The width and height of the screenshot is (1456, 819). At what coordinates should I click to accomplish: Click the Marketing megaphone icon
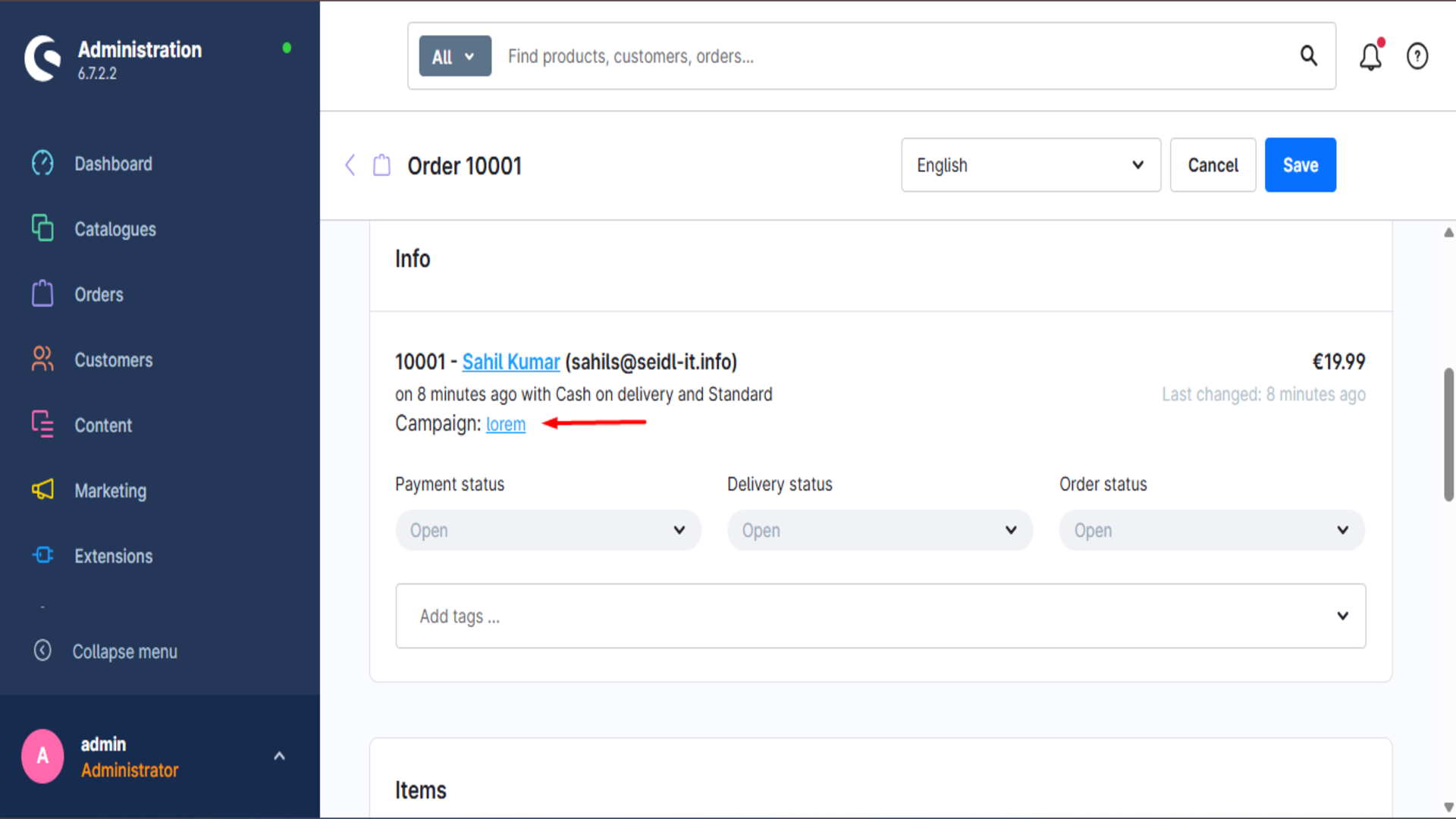click(42, 490)
